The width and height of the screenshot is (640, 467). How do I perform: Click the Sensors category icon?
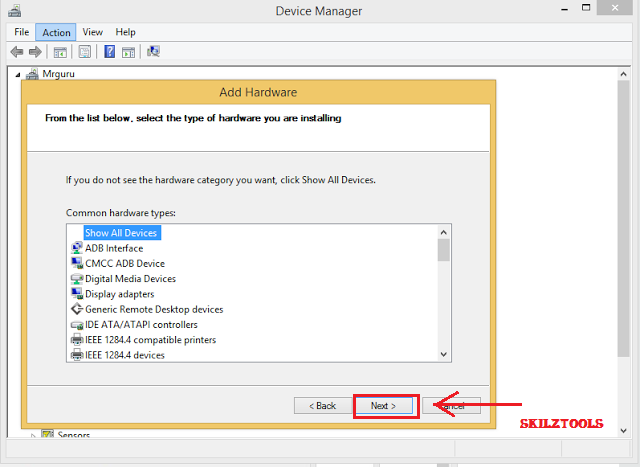(x=47, y=434)
